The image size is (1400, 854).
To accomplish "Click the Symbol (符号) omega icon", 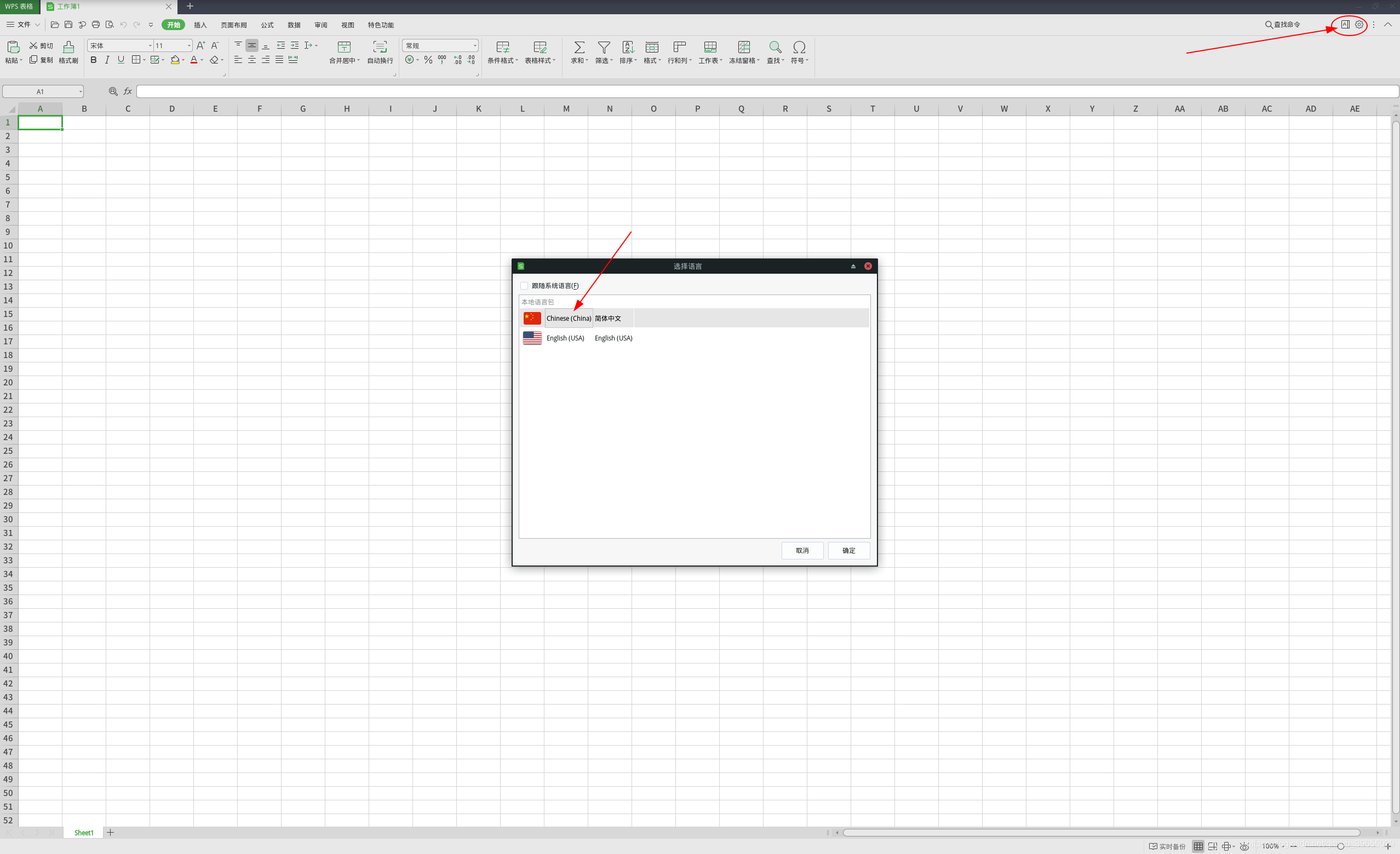I will [x=799, y=47].
